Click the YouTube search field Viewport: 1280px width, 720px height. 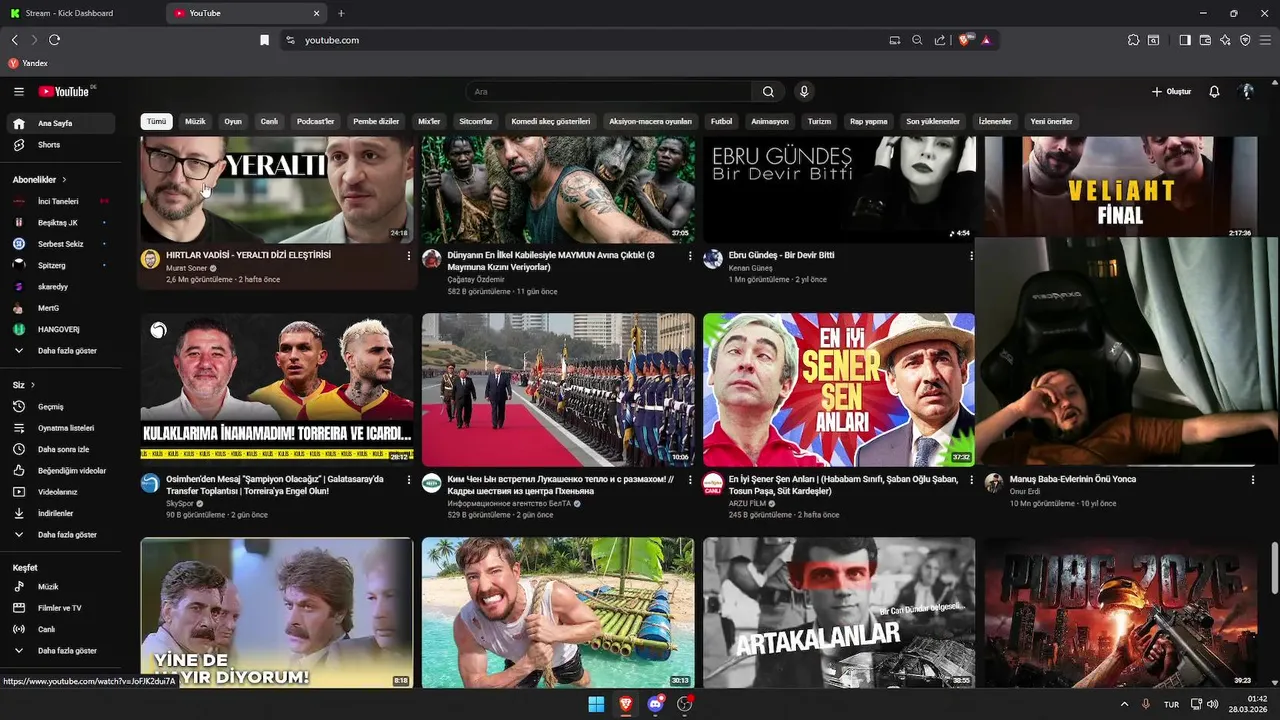(609, 91)
